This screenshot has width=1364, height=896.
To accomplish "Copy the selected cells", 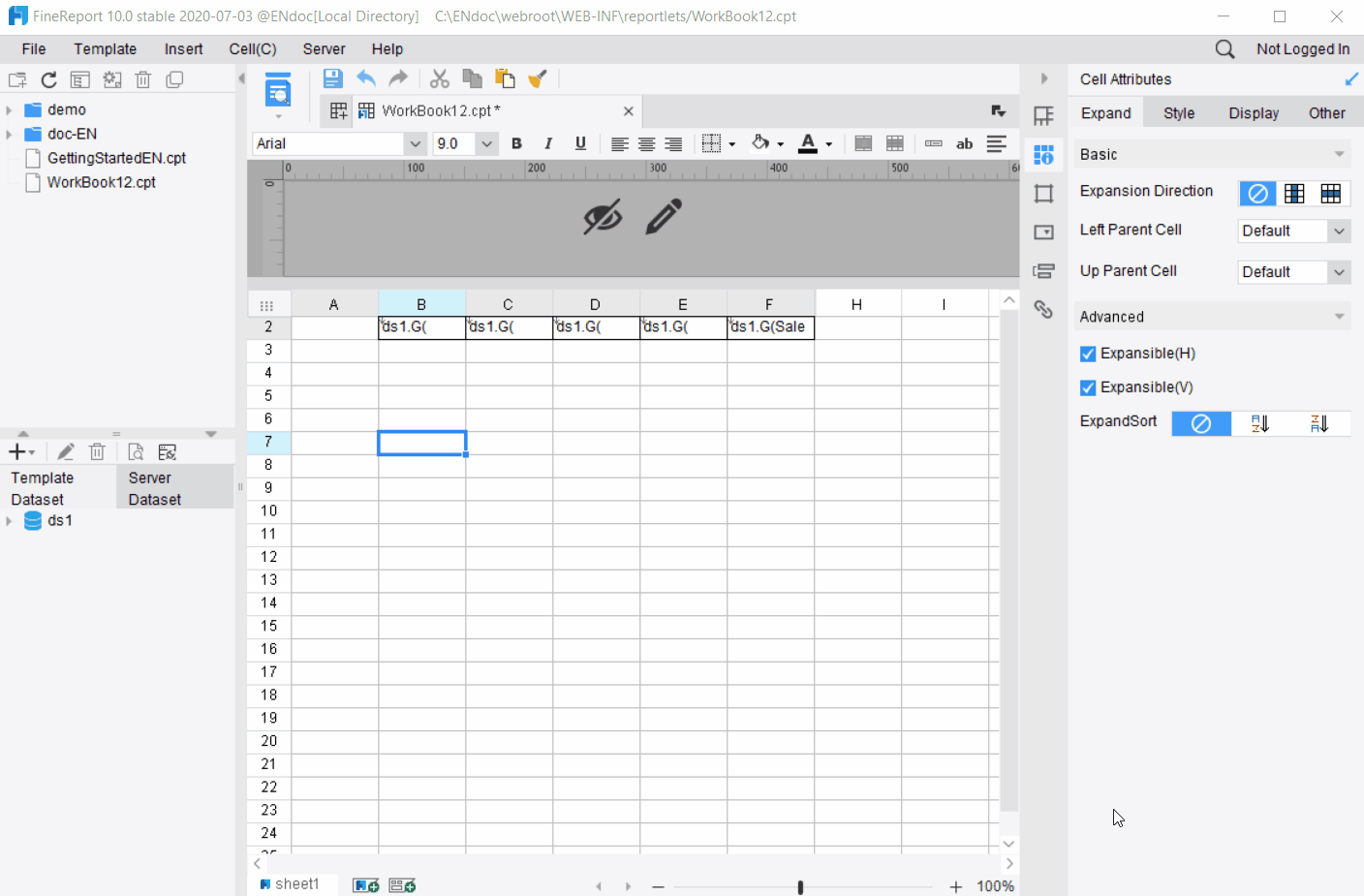I will click(x=472, y=79).
